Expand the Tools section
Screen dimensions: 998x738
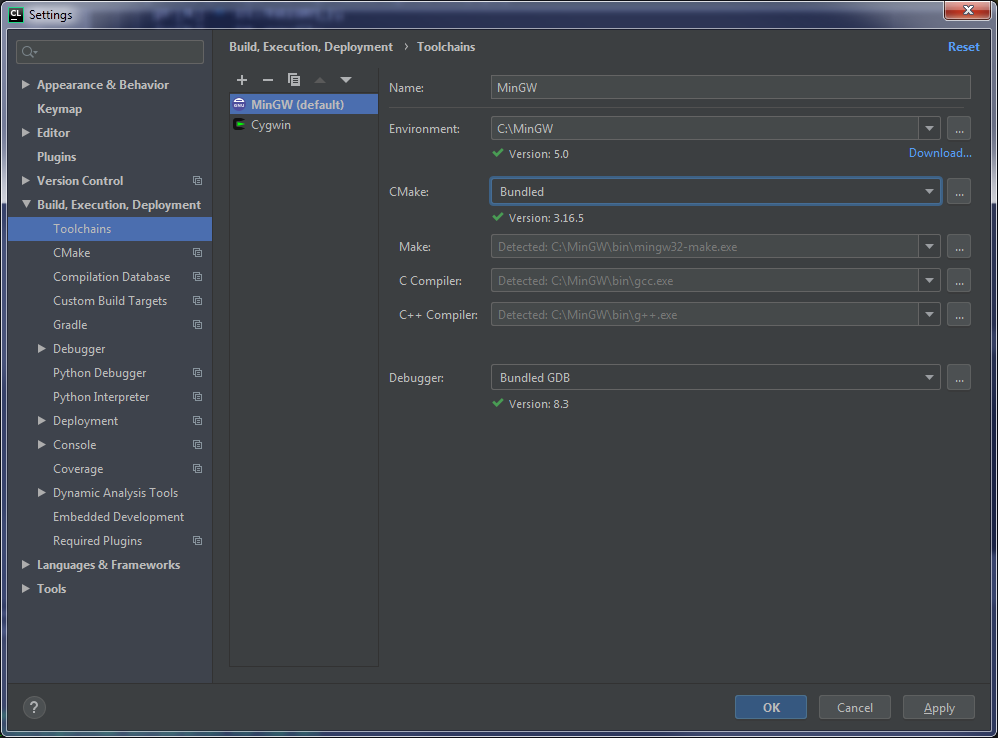coord(25,588)
